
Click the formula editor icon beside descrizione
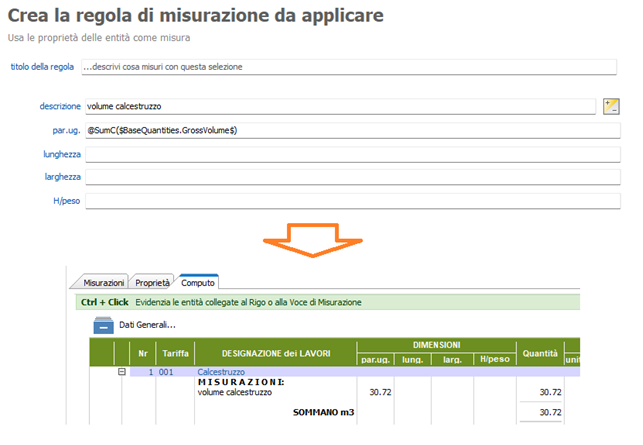click(x=612, y=106)
